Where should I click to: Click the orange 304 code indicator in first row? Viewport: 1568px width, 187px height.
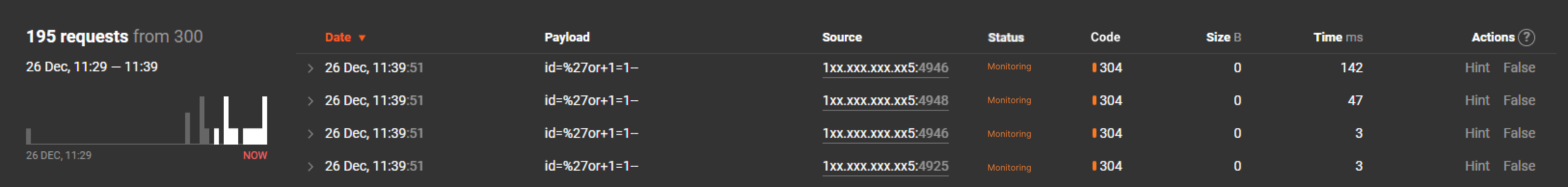pyautogui.click(x=1094, y=67)
